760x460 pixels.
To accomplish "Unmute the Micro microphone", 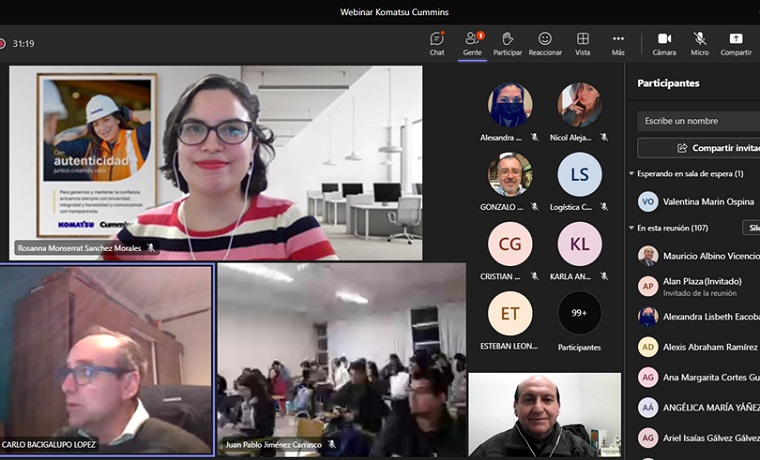I will point(699,44).
